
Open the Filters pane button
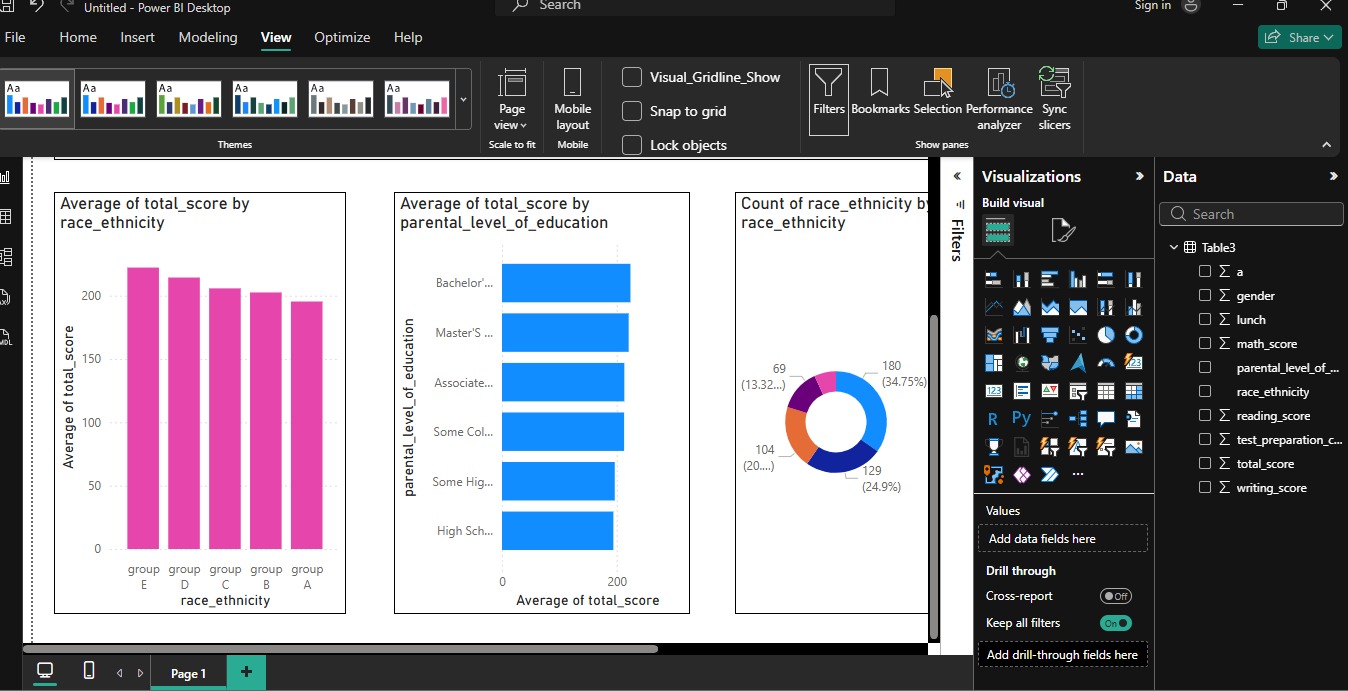[x=828, y=97]
